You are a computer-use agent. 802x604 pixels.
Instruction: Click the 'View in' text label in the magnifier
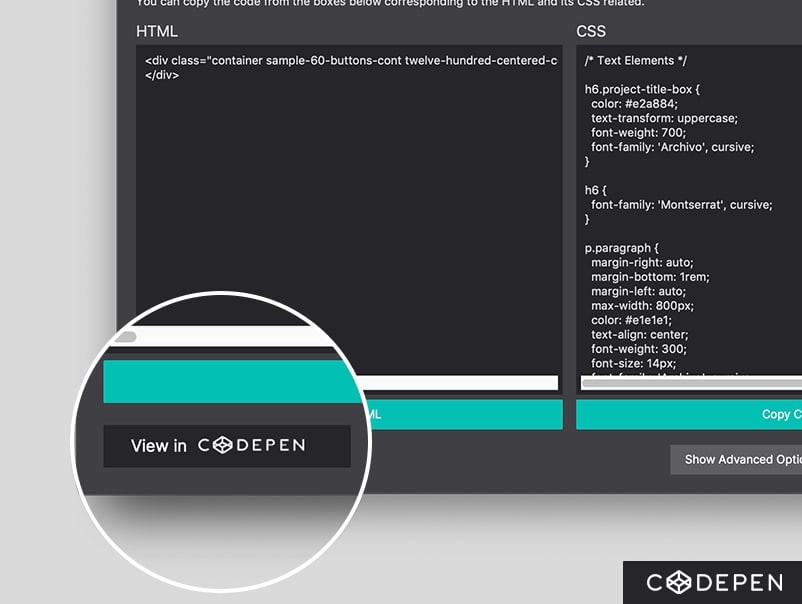click(x=157, y=446)
